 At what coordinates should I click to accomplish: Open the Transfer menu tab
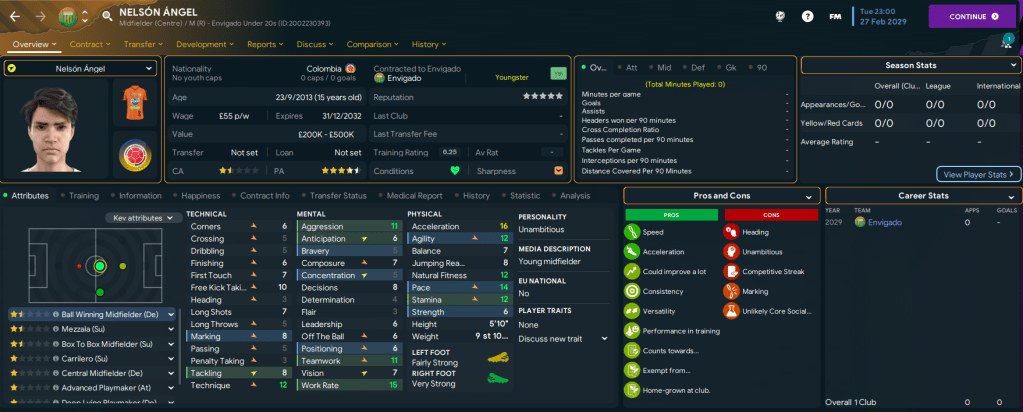146,44
